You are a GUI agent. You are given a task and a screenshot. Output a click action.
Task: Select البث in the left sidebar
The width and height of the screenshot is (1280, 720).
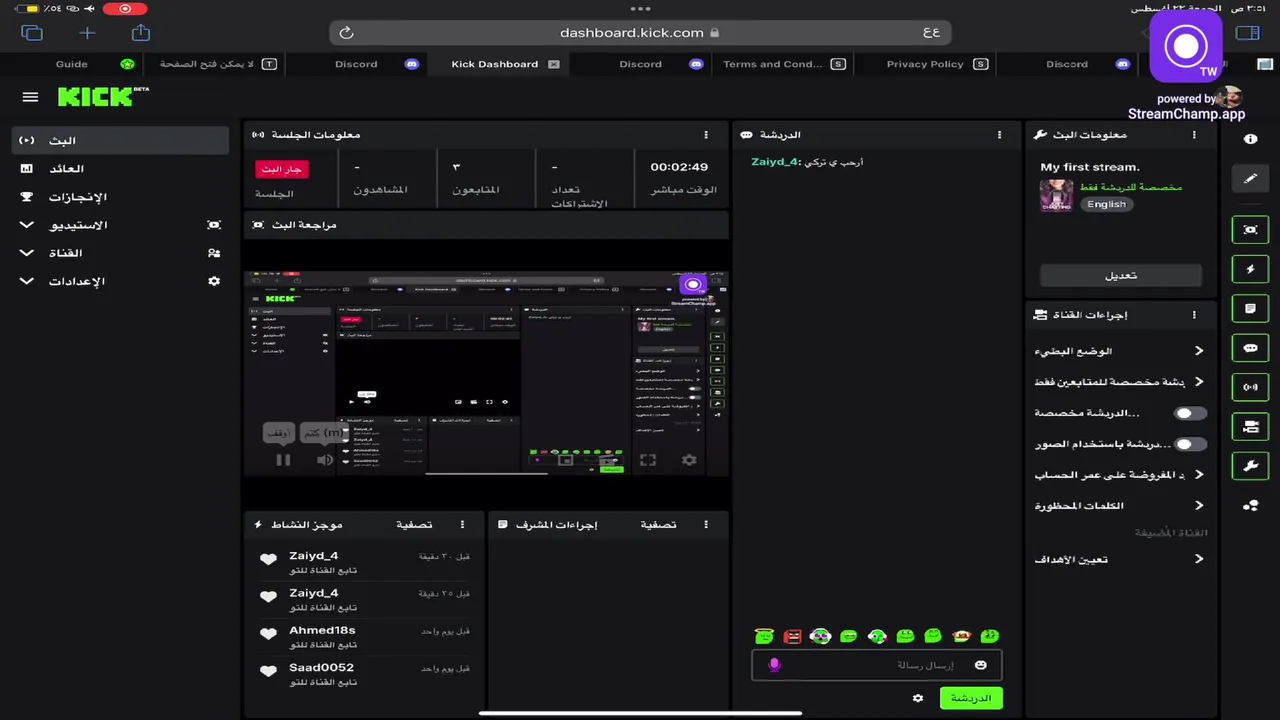(120, 141)
